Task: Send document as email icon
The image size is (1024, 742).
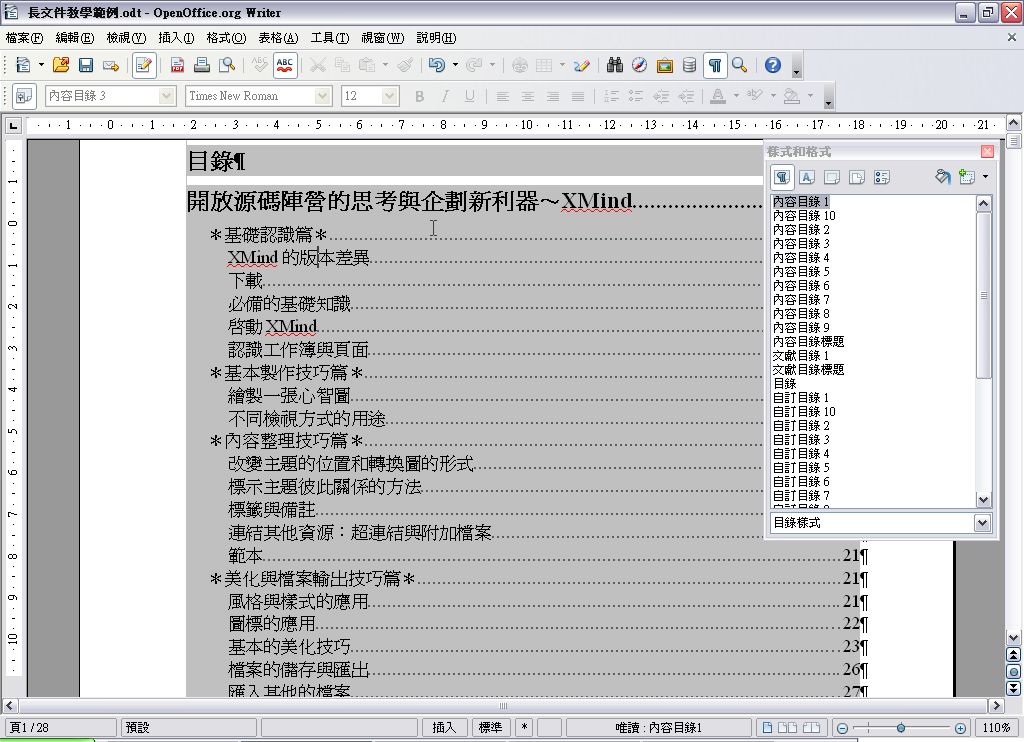Action: 110,65
